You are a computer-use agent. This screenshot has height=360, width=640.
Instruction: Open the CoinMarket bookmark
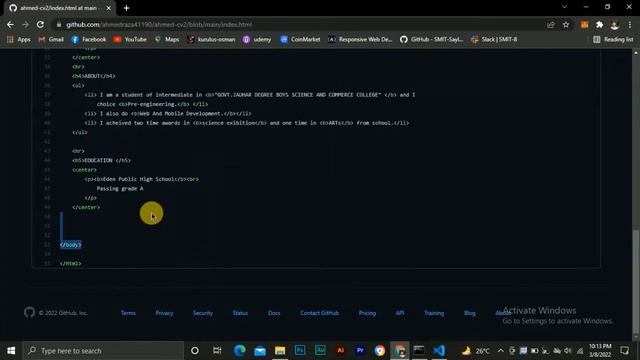[300, 40]
